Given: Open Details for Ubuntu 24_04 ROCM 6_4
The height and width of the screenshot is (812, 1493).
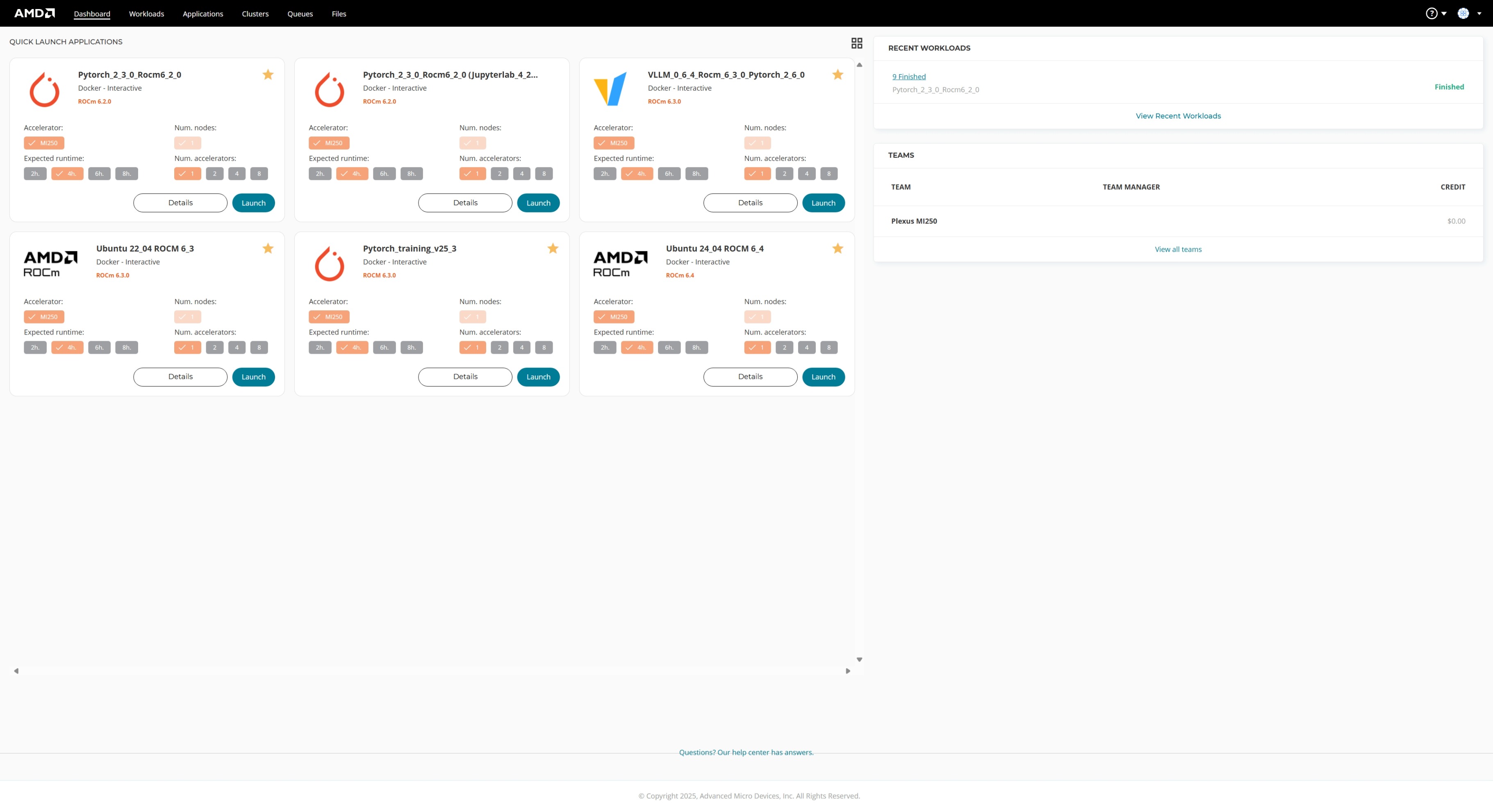Looking at the screenshot, I should pyautogui.click(x=750, y=377).
